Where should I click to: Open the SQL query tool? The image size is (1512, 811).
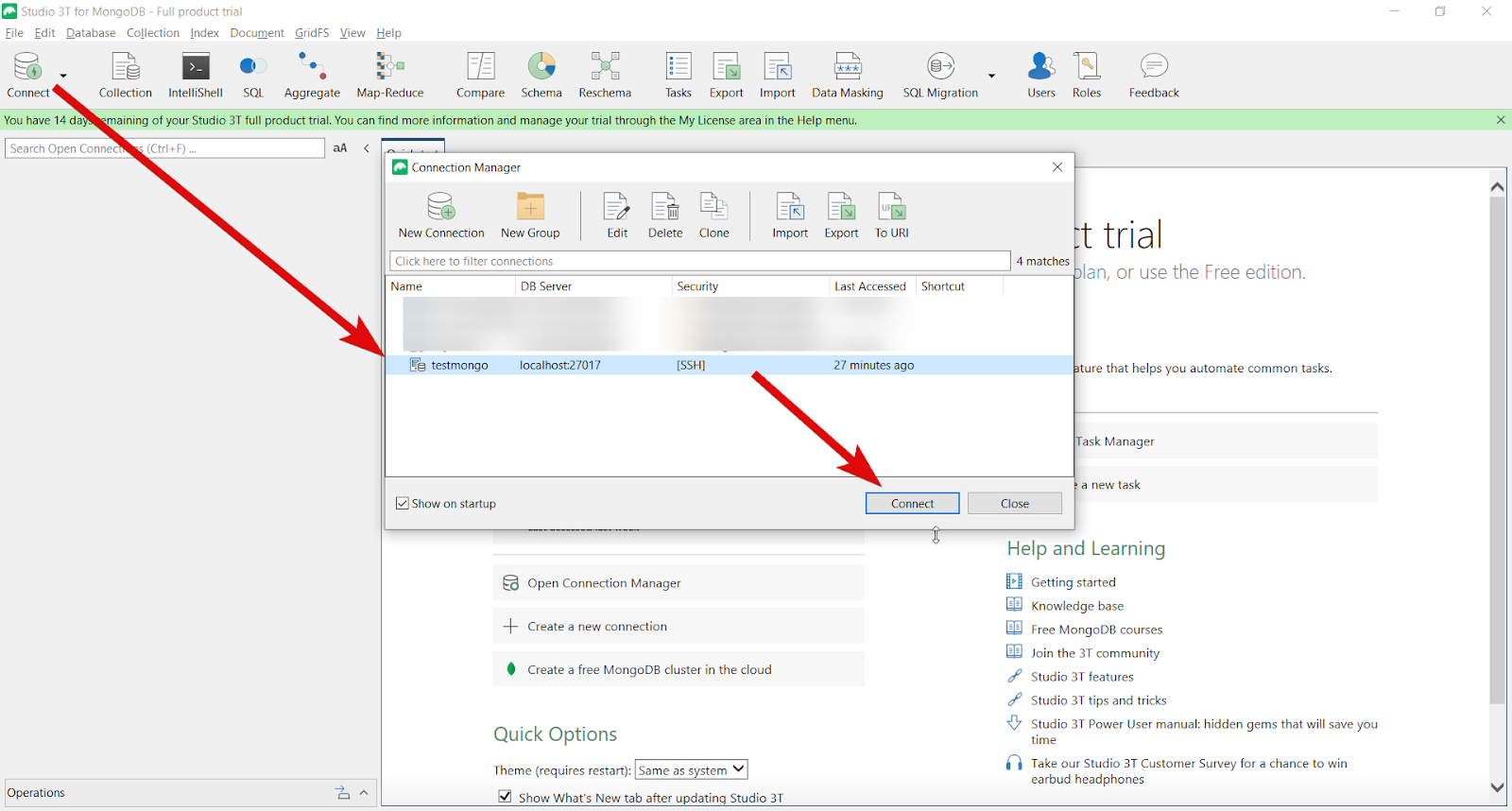(x=253, y=75)
